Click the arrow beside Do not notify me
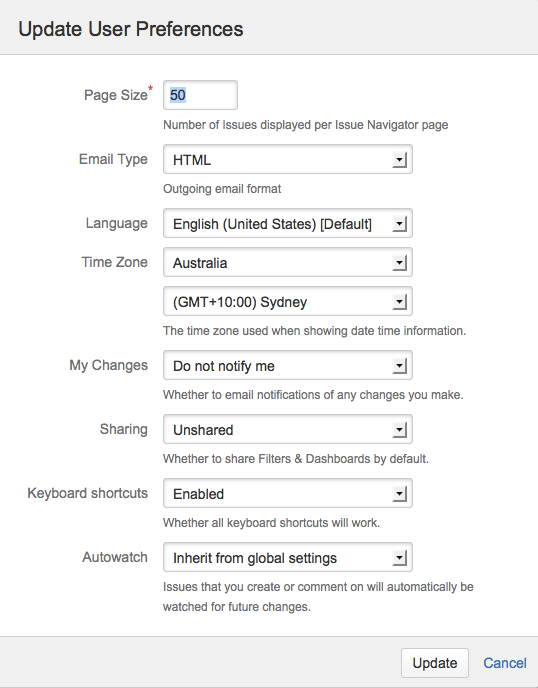The width and height of the screenshot is (538, 688). tap(399, 366)
